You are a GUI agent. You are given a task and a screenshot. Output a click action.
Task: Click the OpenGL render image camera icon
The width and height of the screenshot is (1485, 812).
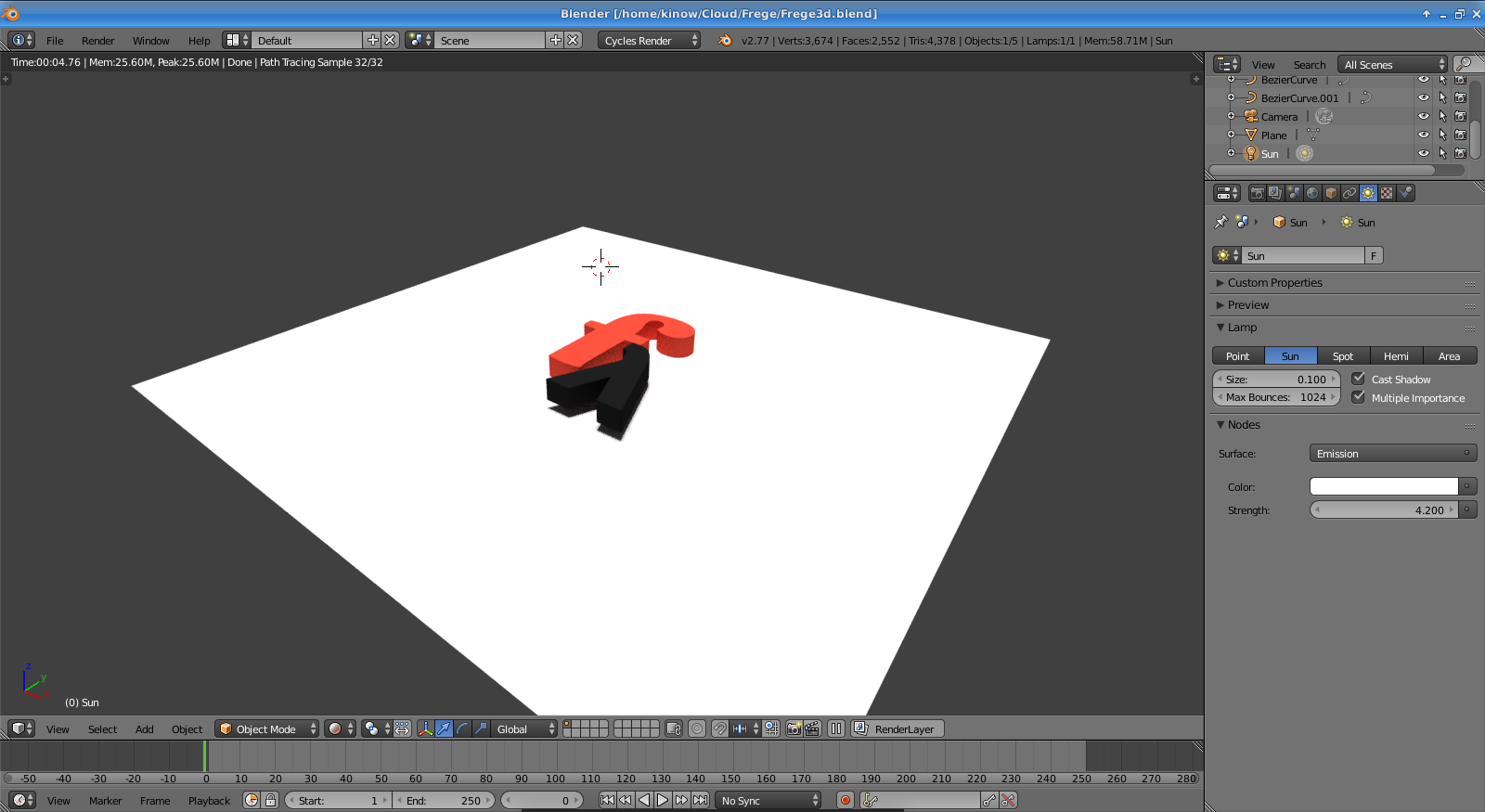point(794,728)
